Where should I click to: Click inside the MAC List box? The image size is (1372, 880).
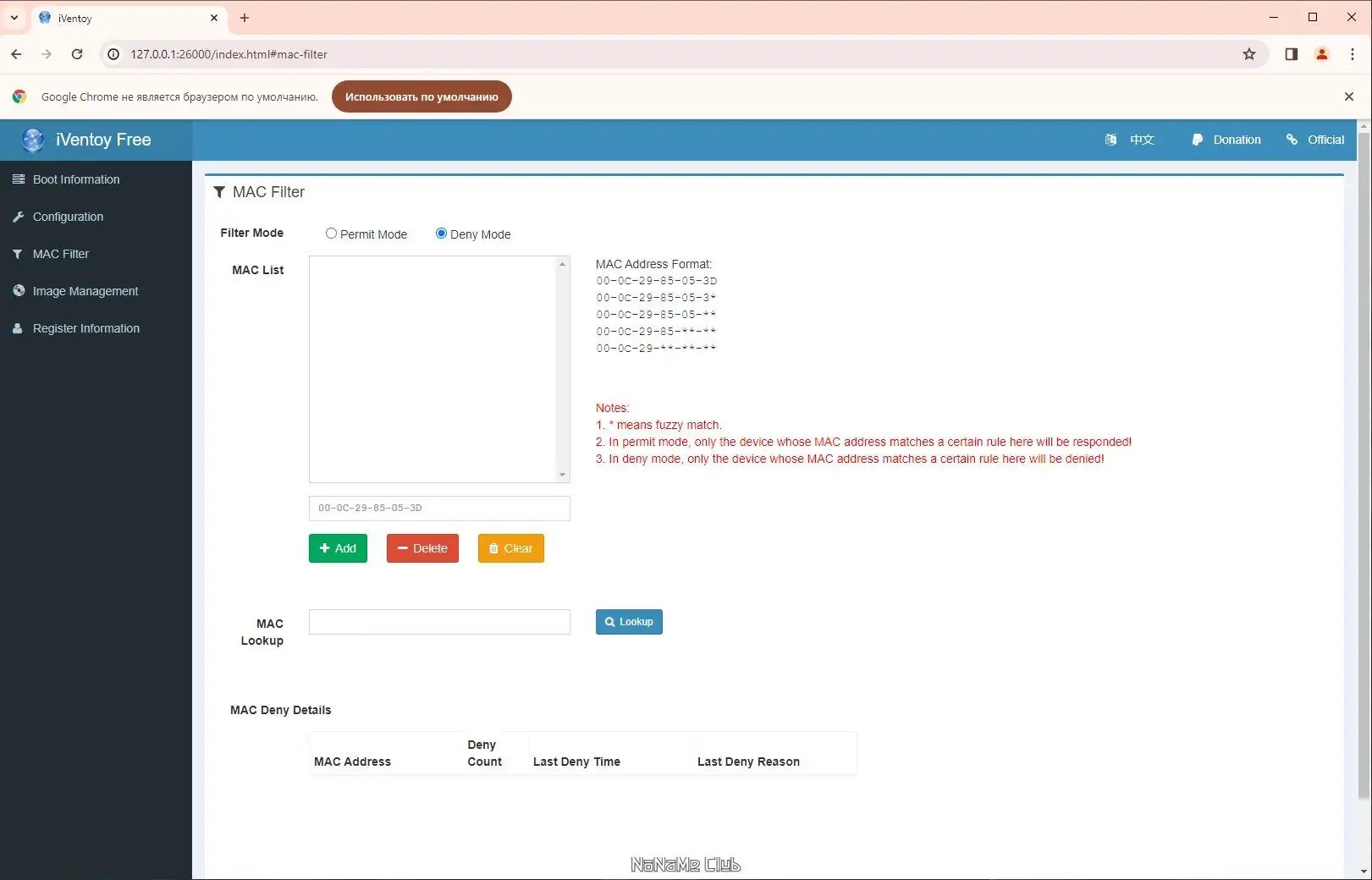(x=432, y=369)
